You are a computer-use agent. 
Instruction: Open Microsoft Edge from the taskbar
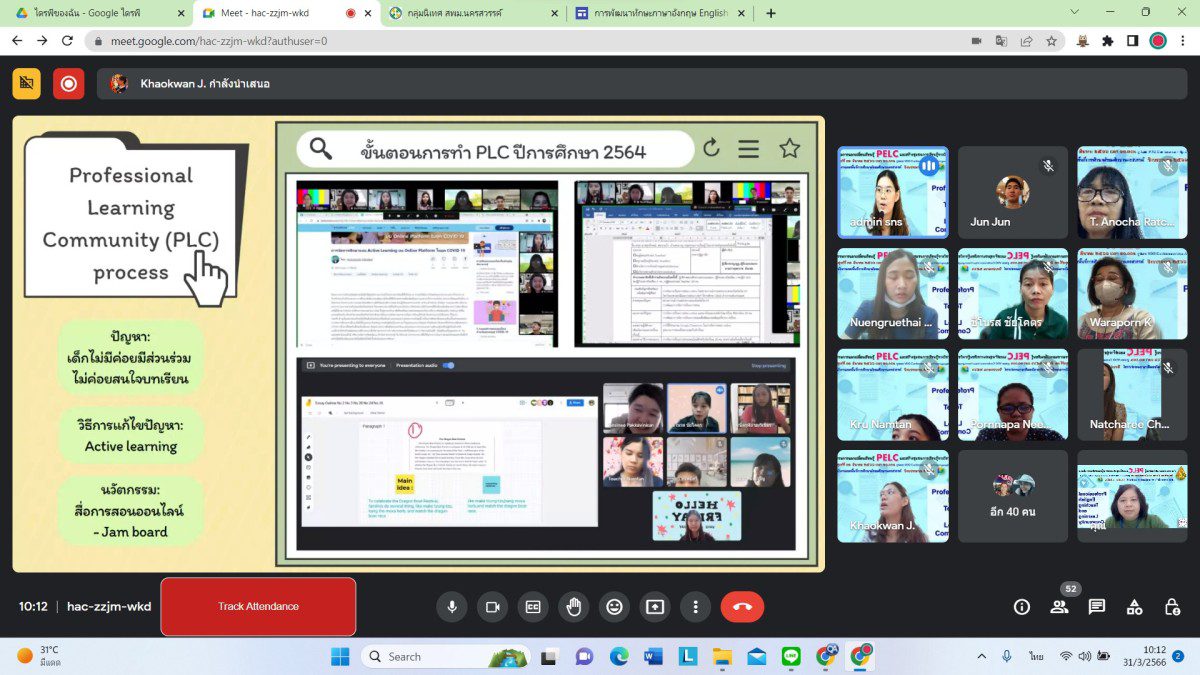tap(619, 656)
